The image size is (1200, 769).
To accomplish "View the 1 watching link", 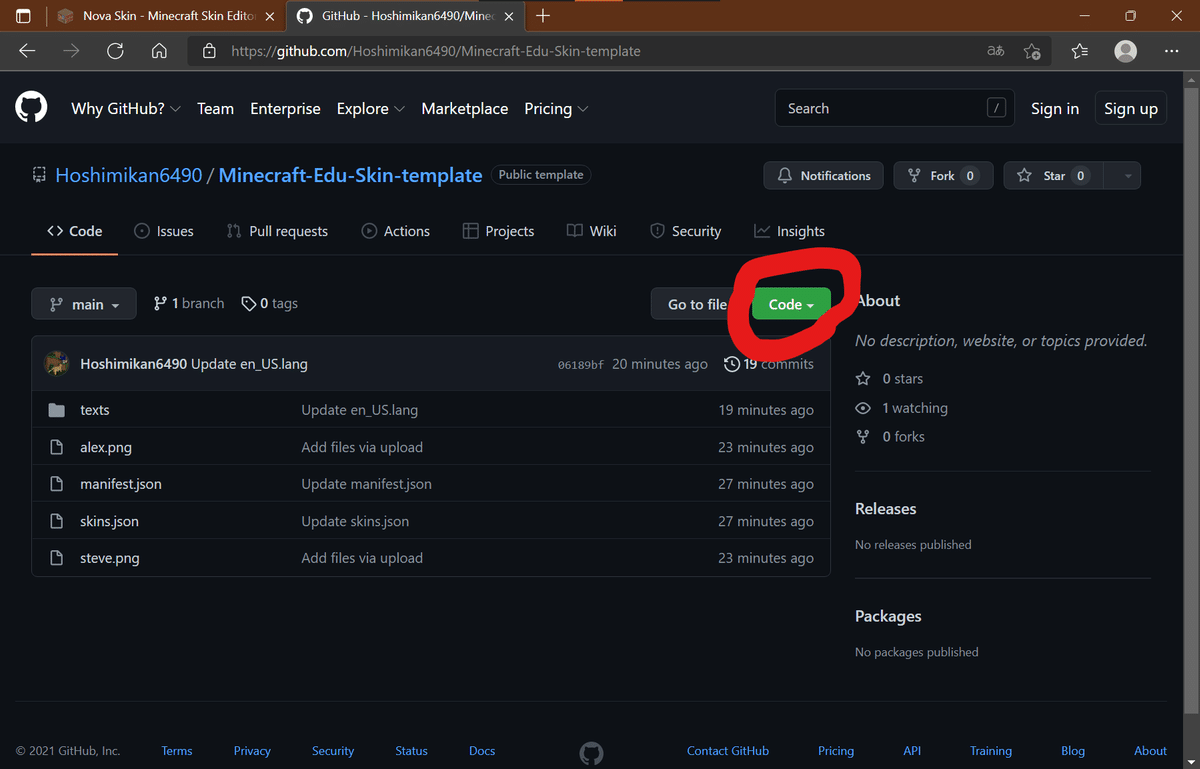I will (902, 408).
